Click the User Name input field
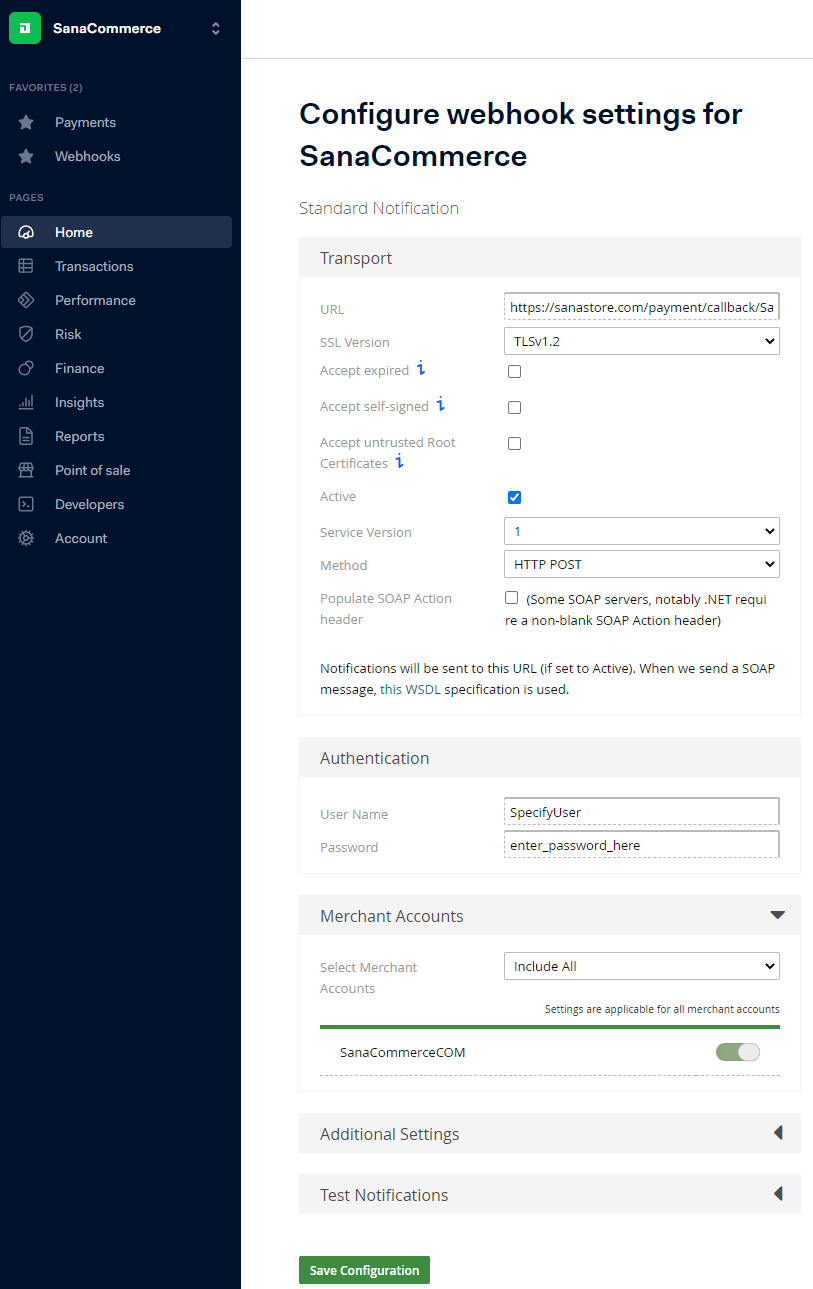The width and height of the screenshot is (813, 1289). 641,811
